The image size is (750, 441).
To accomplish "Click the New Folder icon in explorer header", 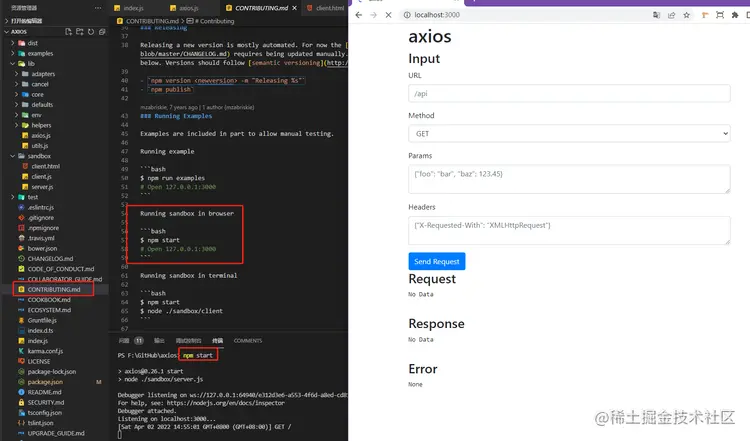I will (x=79, y=32).
